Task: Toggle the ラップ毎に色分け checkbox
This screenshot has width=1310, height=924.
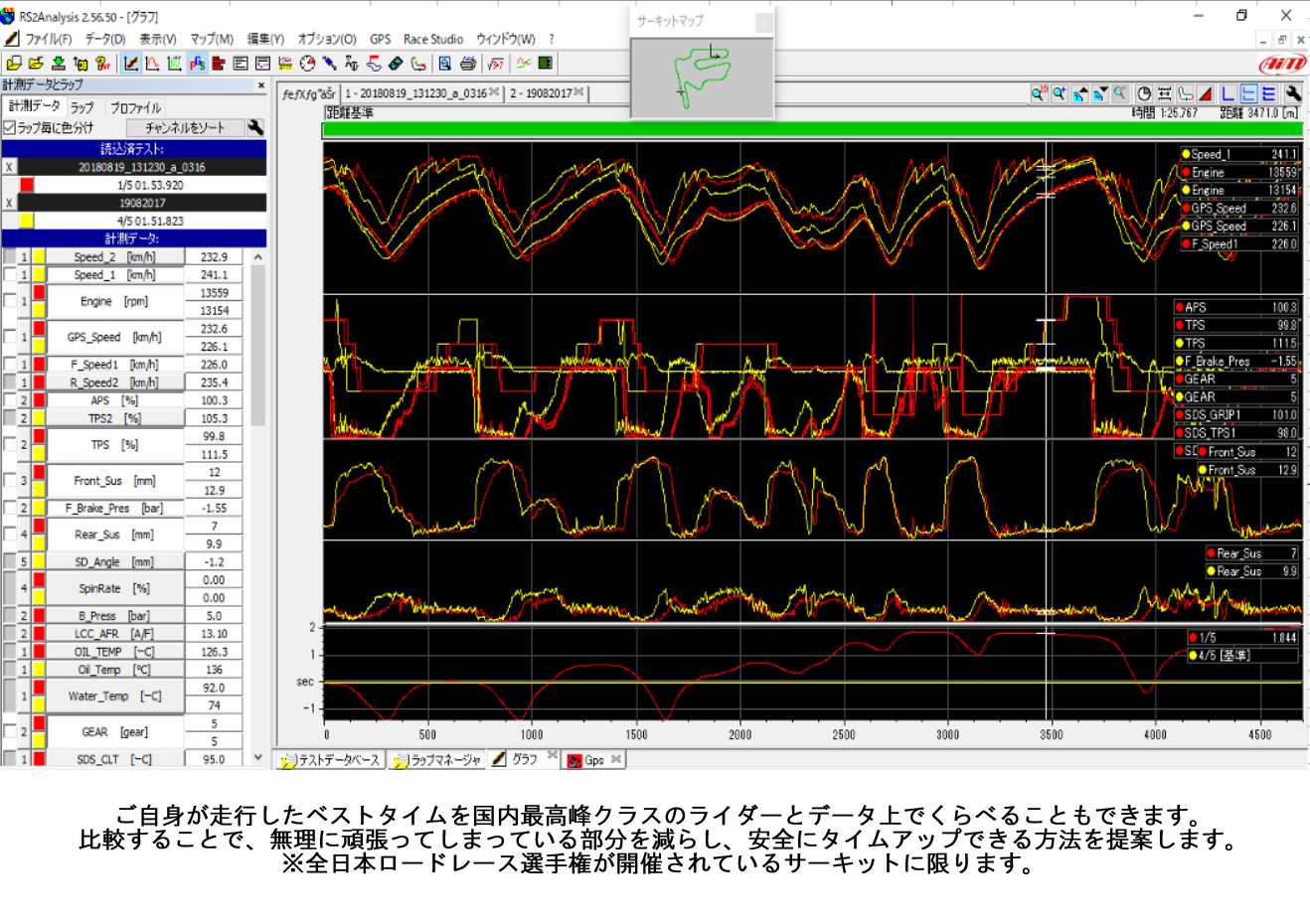Action: [x=9, y=127]
